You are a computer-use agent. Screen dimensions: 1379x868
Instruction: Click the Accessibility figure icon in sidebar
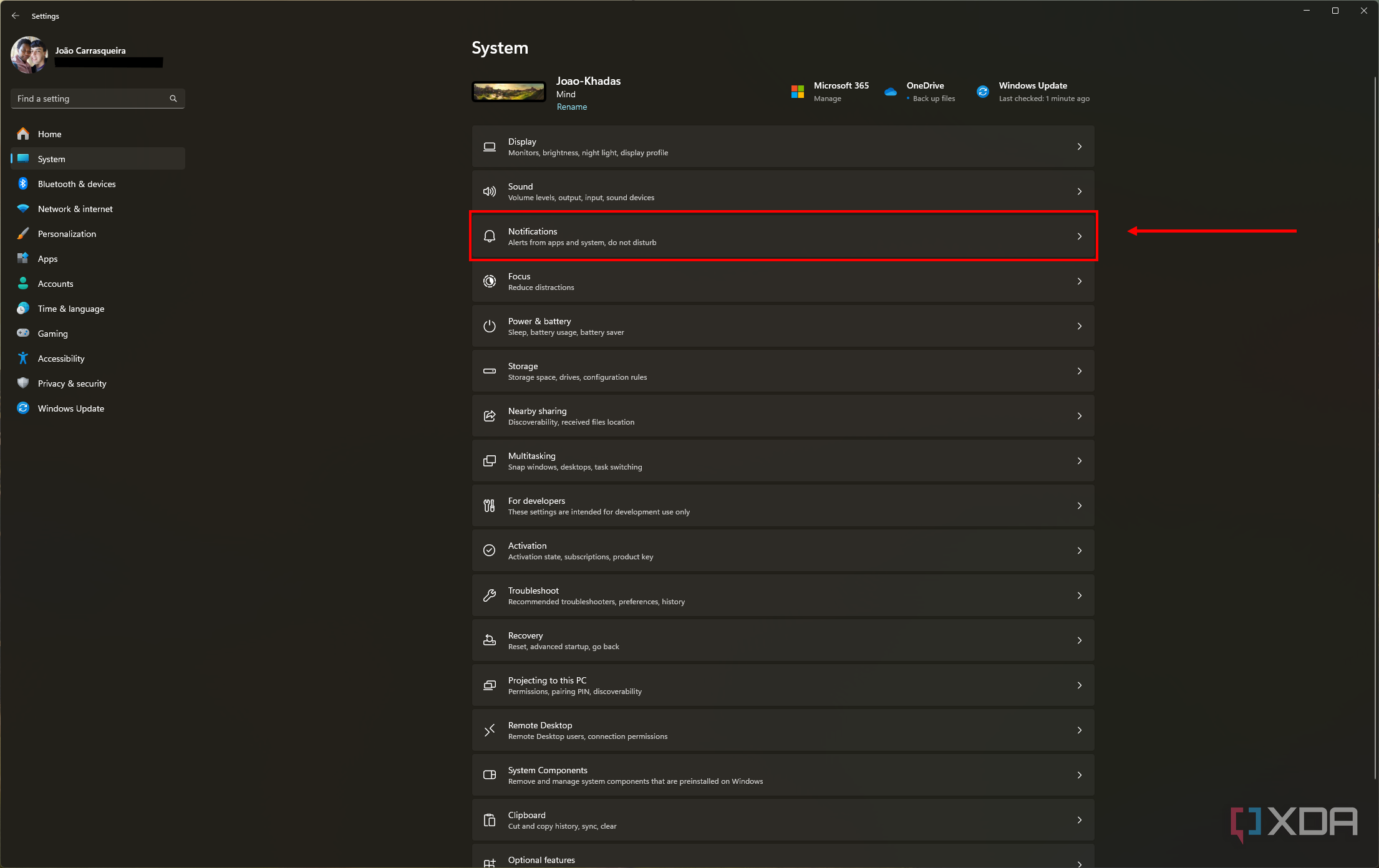click(23, 358)
